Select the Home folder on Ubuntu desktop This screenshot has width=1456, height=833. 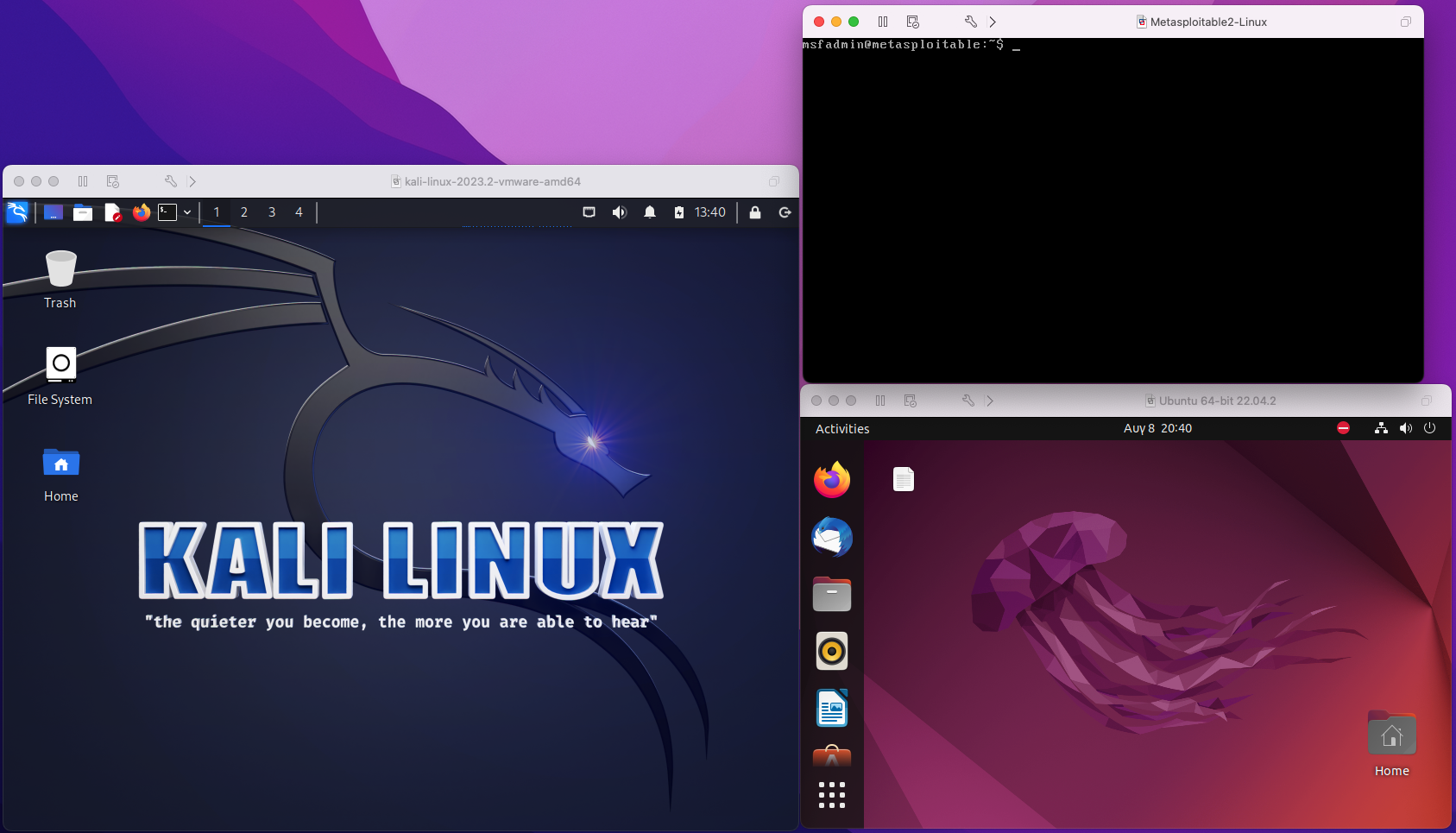click(x=1392, y=744)
